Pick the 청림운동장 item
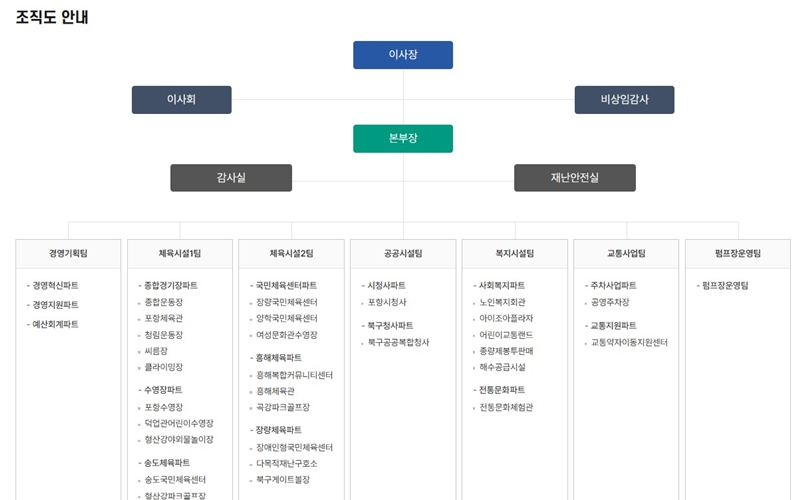This screenshot has width=800, height=500. coord(163,335)
